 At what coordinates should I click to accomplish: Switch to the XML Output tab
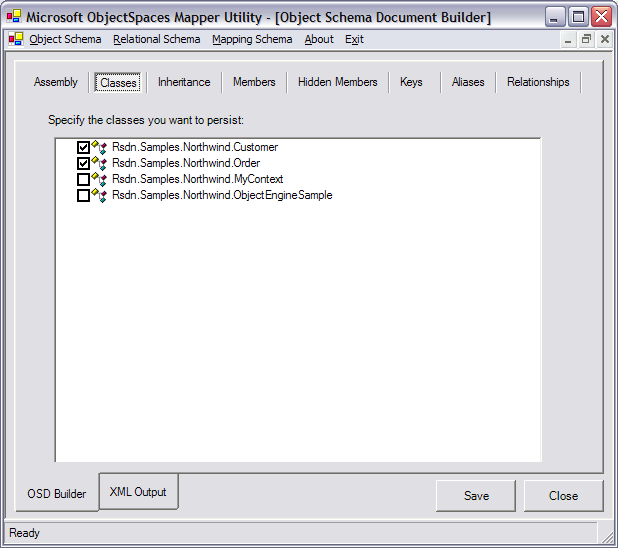point(138,491)
